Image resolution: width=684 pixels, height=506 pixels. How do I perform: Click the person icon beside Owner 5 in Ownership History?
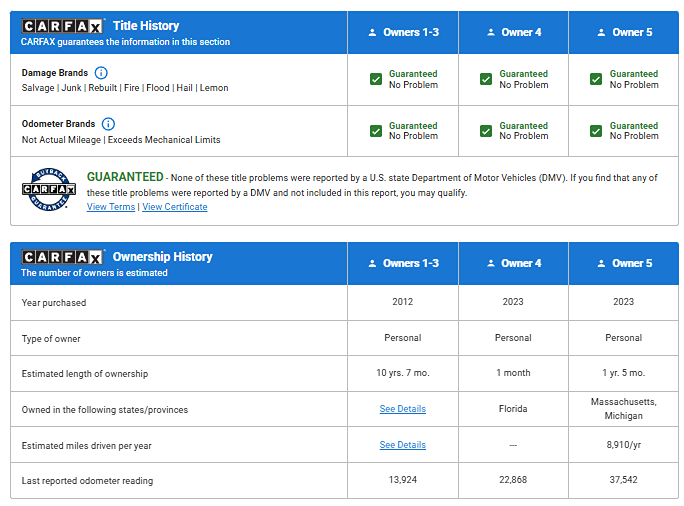tap(601, 263)
